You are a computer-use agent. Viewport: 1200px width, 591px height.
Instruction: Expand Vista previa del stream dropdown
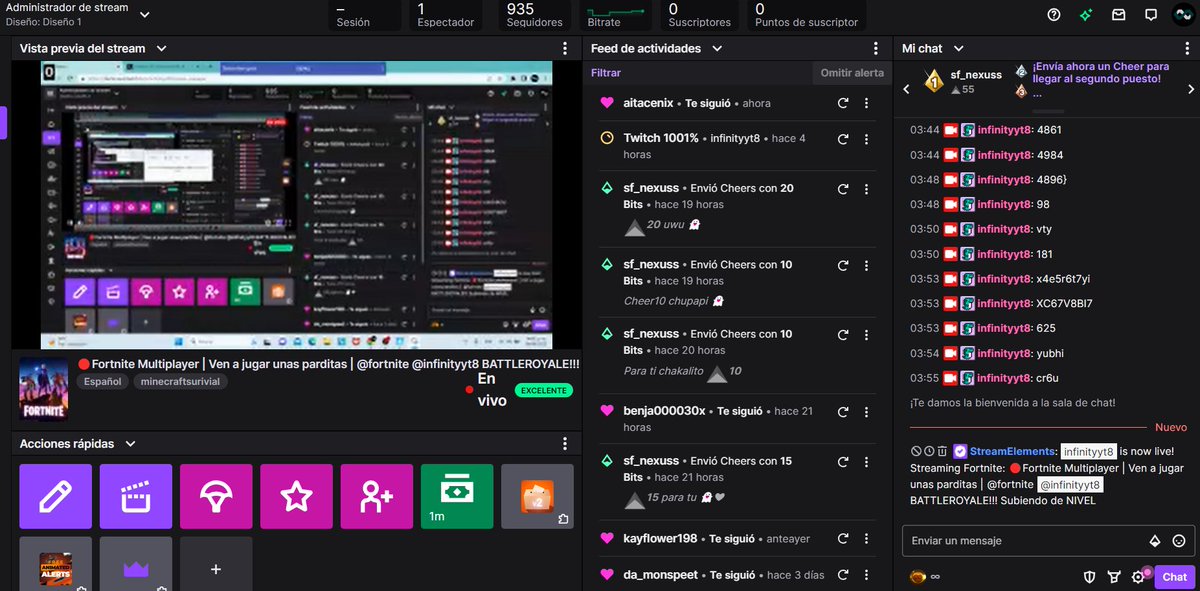coord(162,48)
